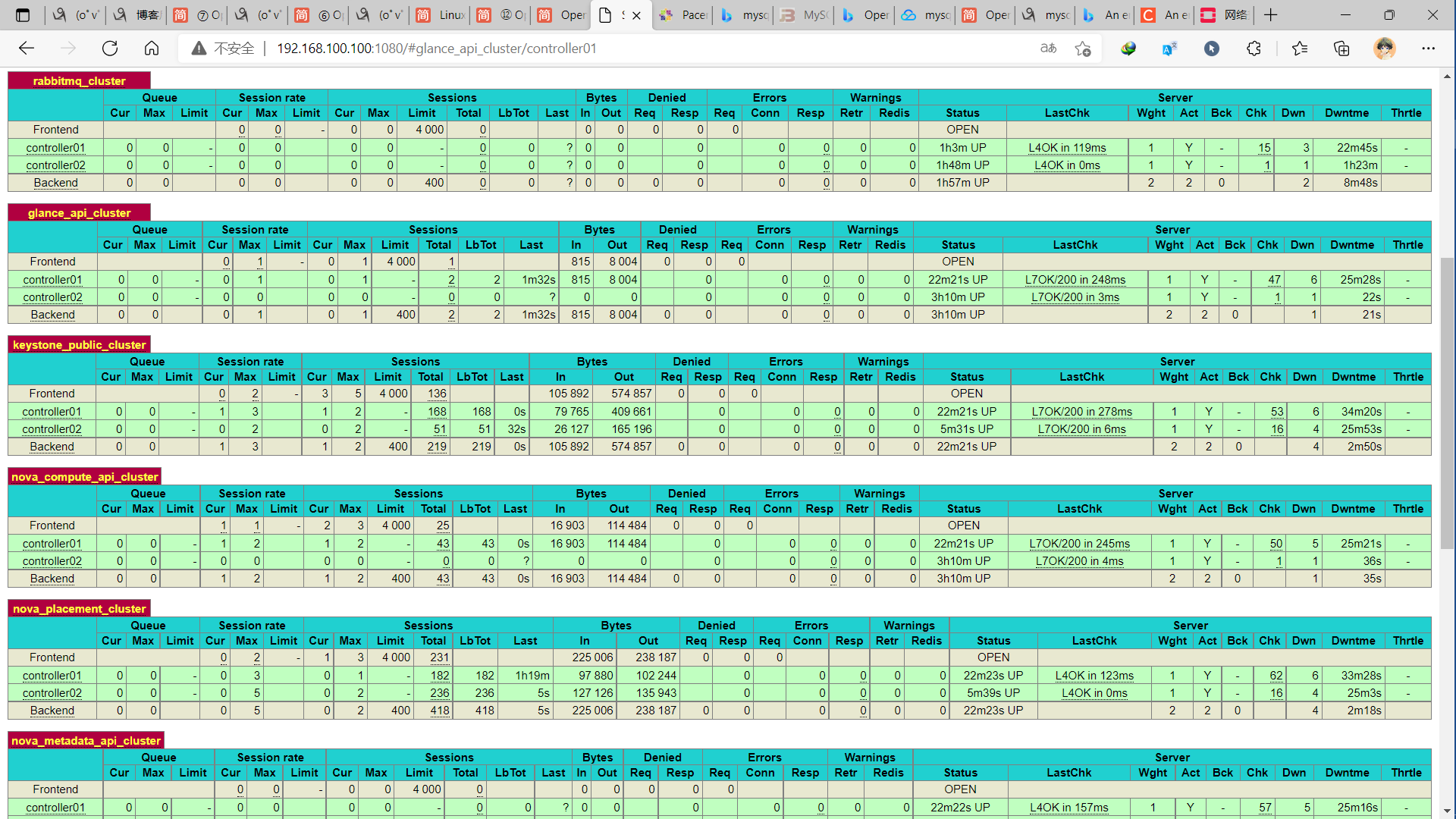This screenshot has height=819, width=1456.
Task: Click the glance_api_cluster heading link
Action: (x=79, y=213)
